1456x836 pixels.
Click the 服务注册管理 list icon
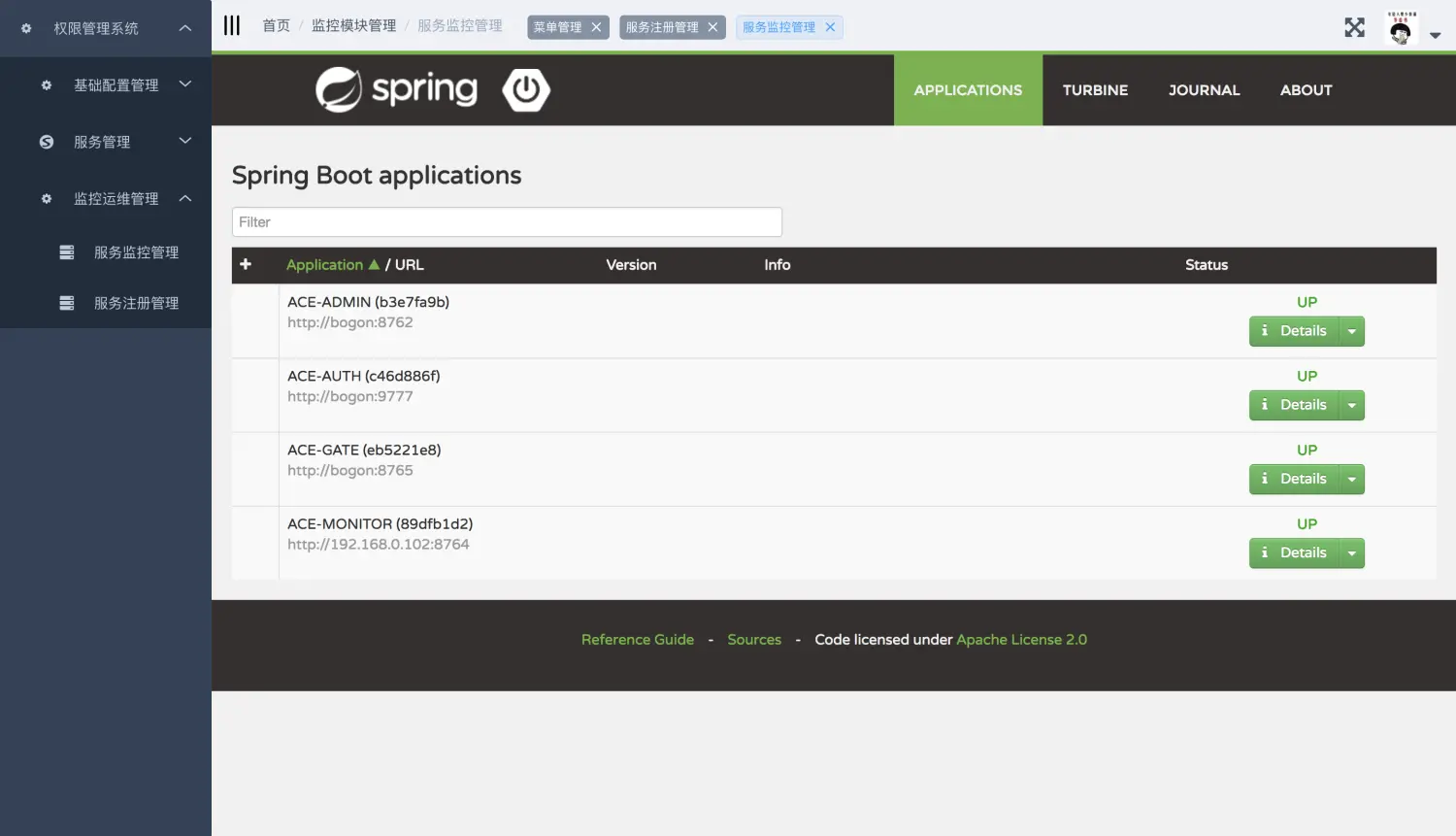pyautogui.click(x=67, y=303)
